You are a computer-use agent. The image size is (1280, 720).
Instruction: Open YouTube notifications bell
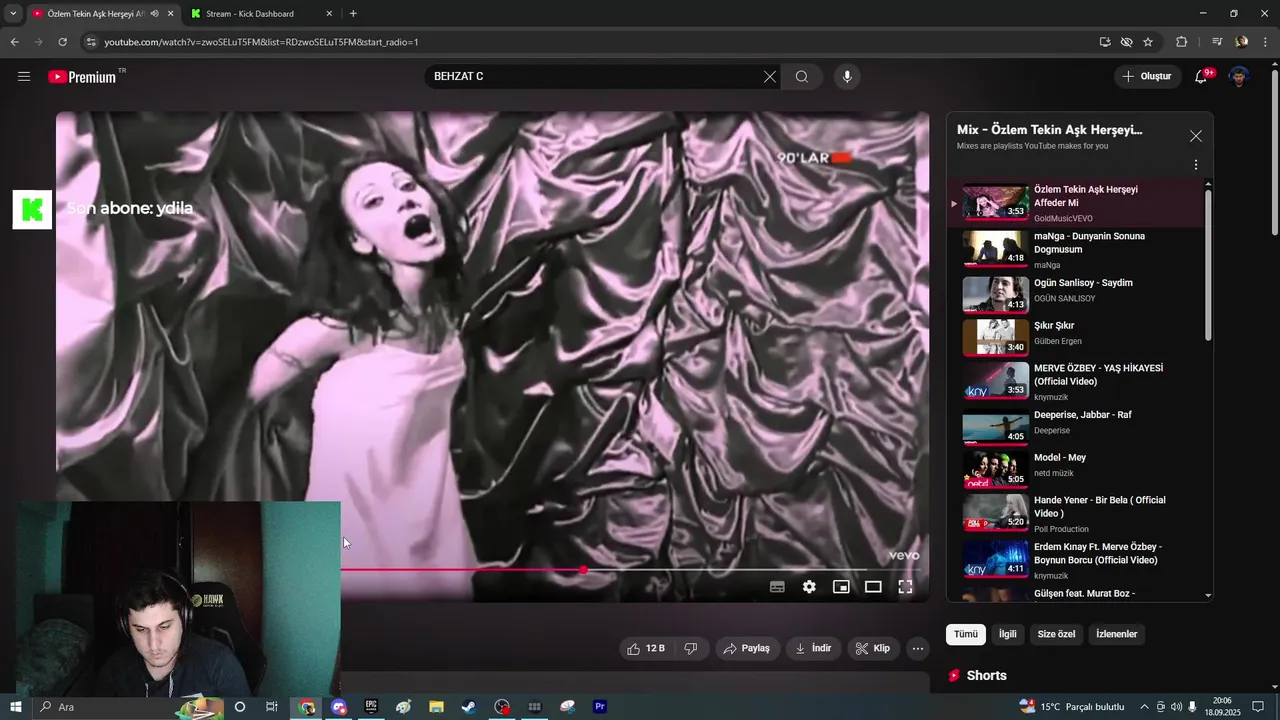point(1201,76)
